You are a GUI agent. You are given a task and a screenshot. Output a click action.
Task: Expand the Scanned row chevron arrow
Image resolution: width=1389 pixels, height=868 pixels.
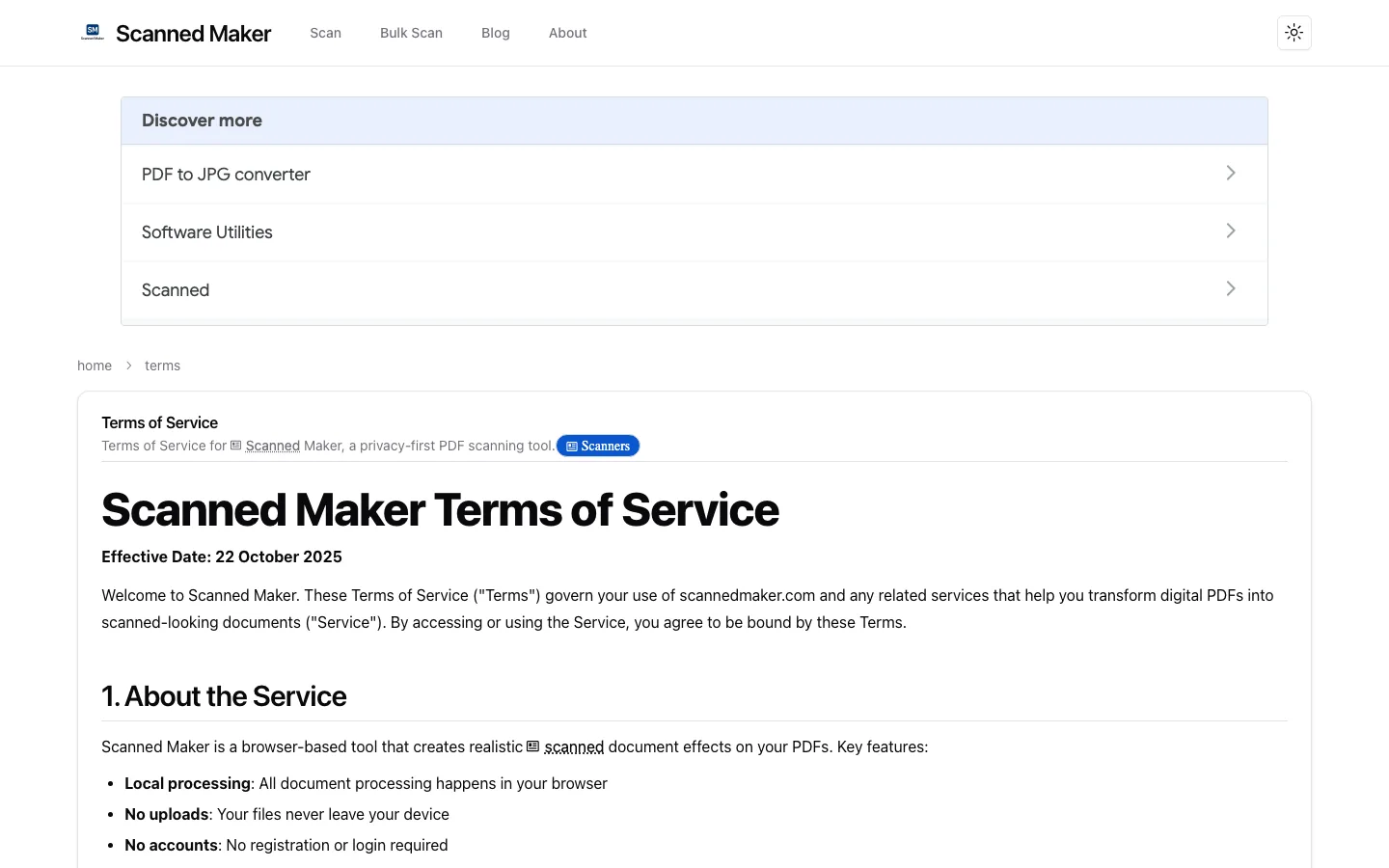click(1231, 288)
